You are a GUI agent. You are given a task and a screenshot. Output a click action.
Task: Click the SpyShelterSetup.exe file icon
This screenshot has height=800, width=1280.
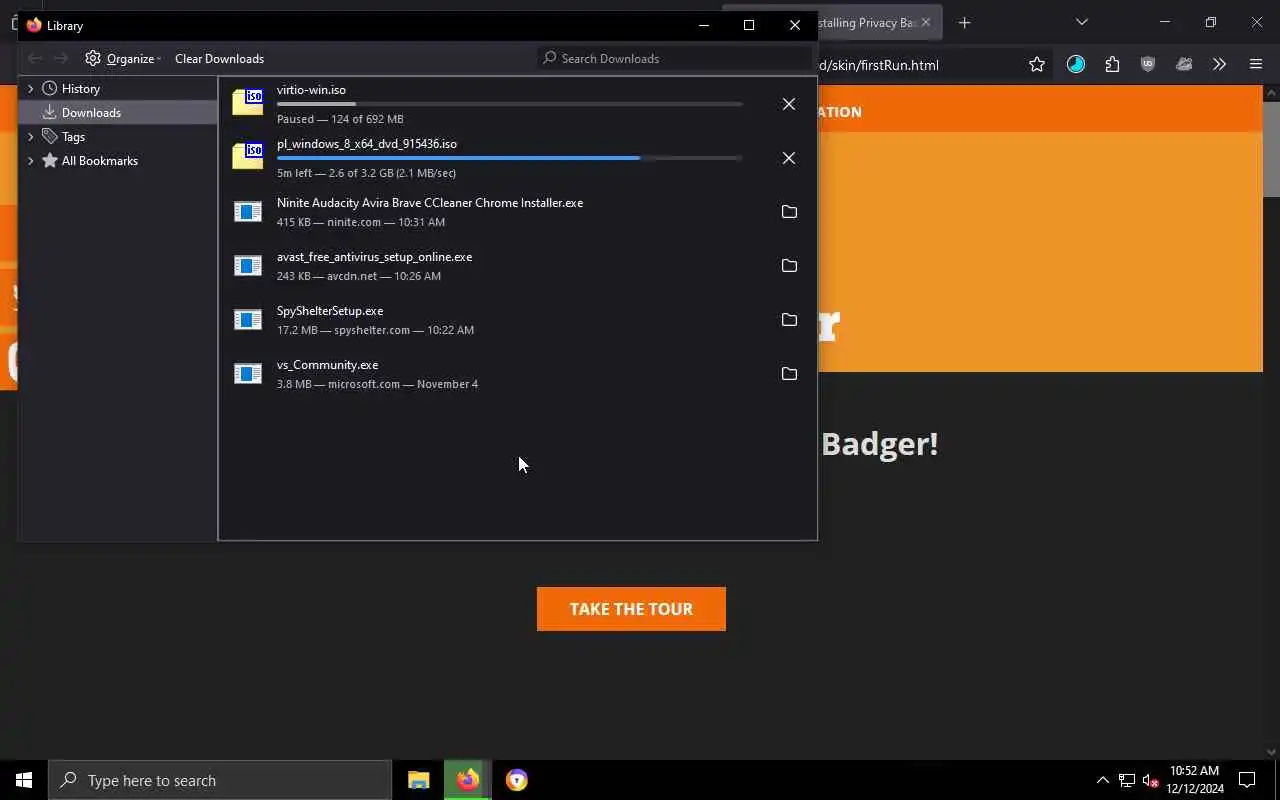247,320
